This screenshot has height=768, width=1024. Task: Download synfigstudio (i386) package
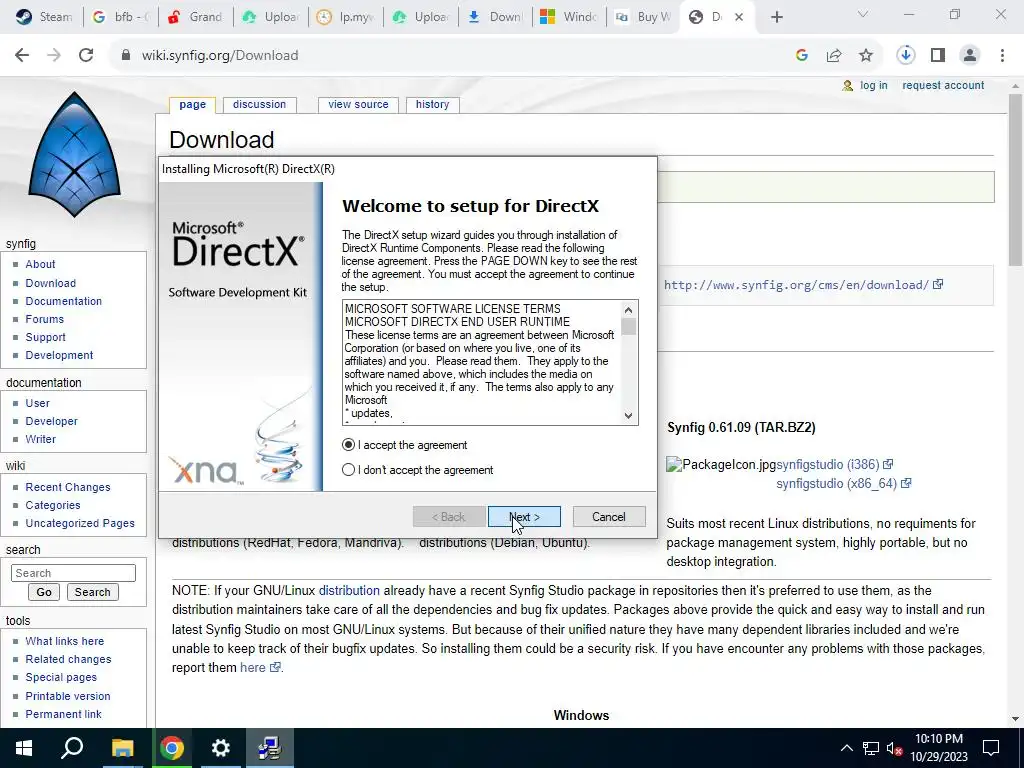click(834, 464)
